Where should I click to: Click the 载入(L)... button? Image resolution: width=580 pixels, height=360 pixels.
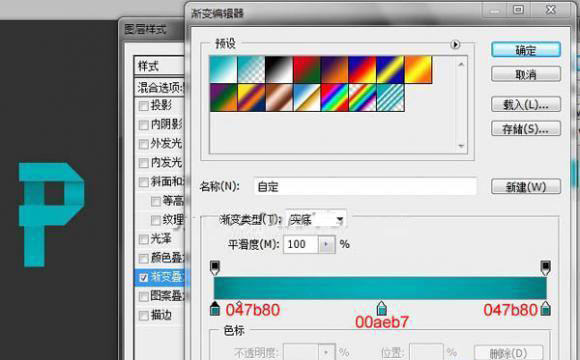[526, 105]
